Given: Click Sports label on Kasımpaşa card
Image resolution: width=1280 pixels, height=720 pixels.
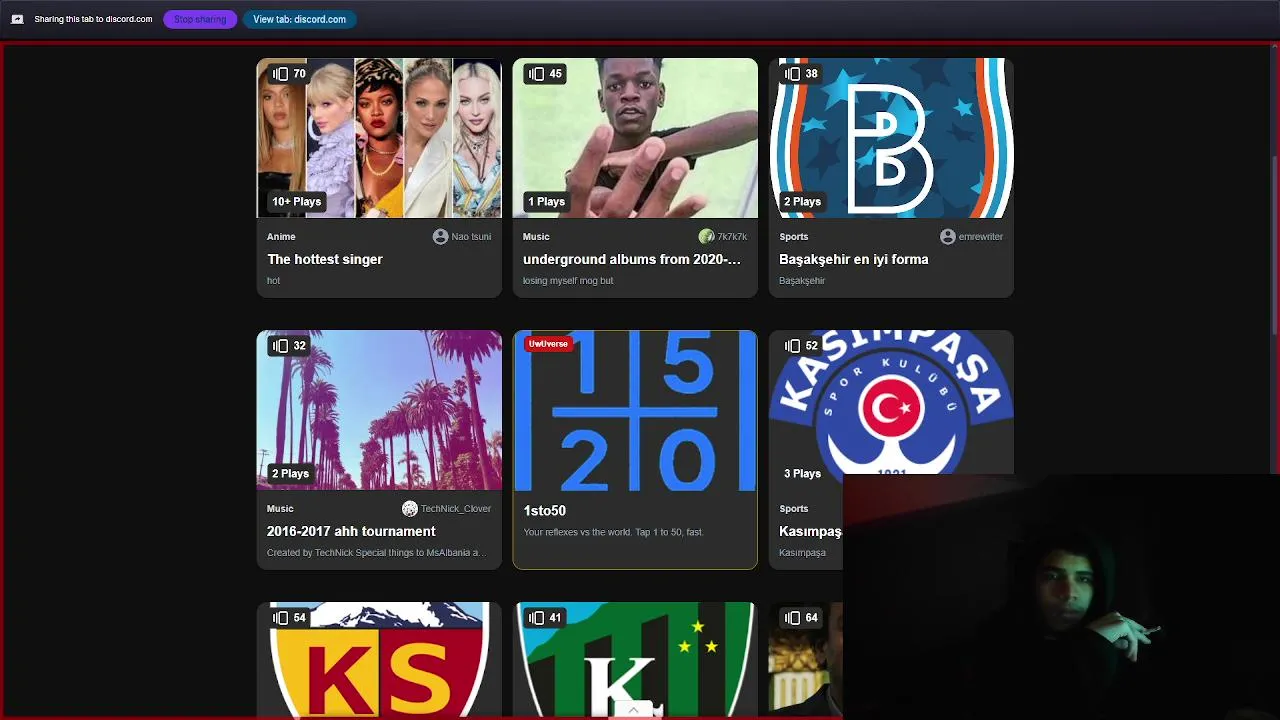Looking at the screenshot, I should [x=794, y=509].
